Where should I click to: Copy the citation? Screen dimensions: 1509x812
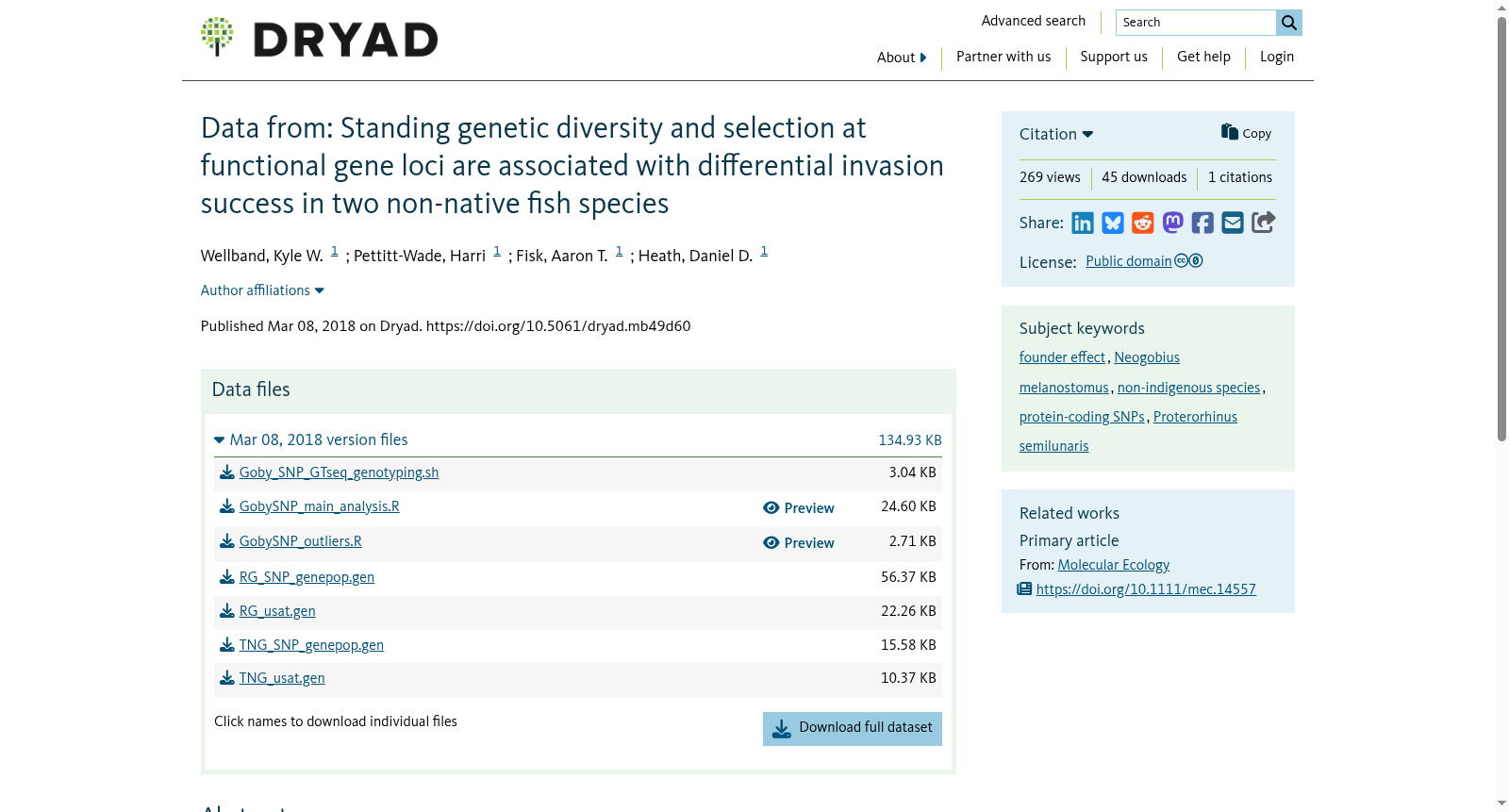[x=1246, y=133]
